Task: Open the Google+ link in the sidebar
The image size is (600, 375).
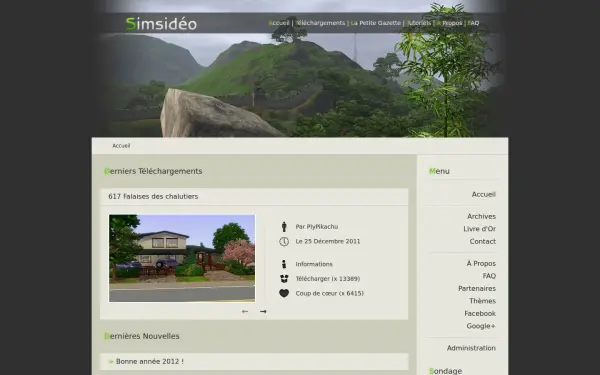Action: 481,326
